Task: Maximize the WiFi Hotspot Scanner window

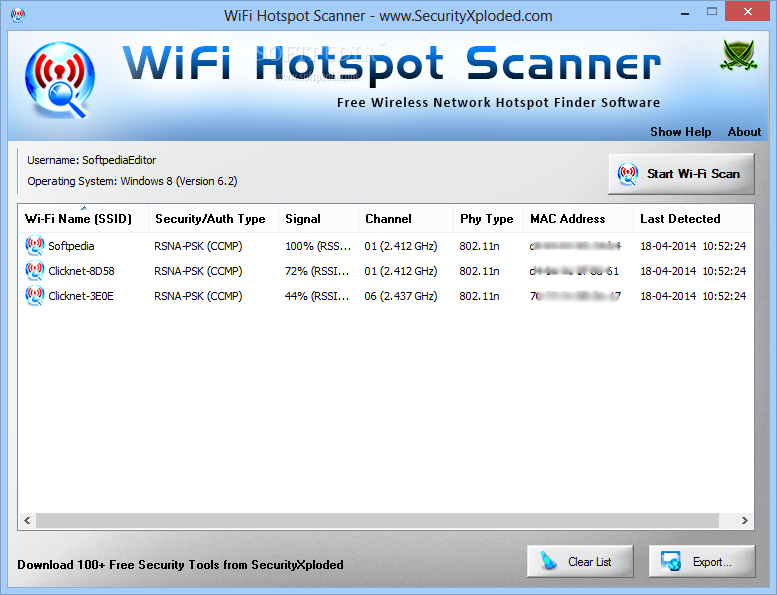Action: tap(712, 12)
